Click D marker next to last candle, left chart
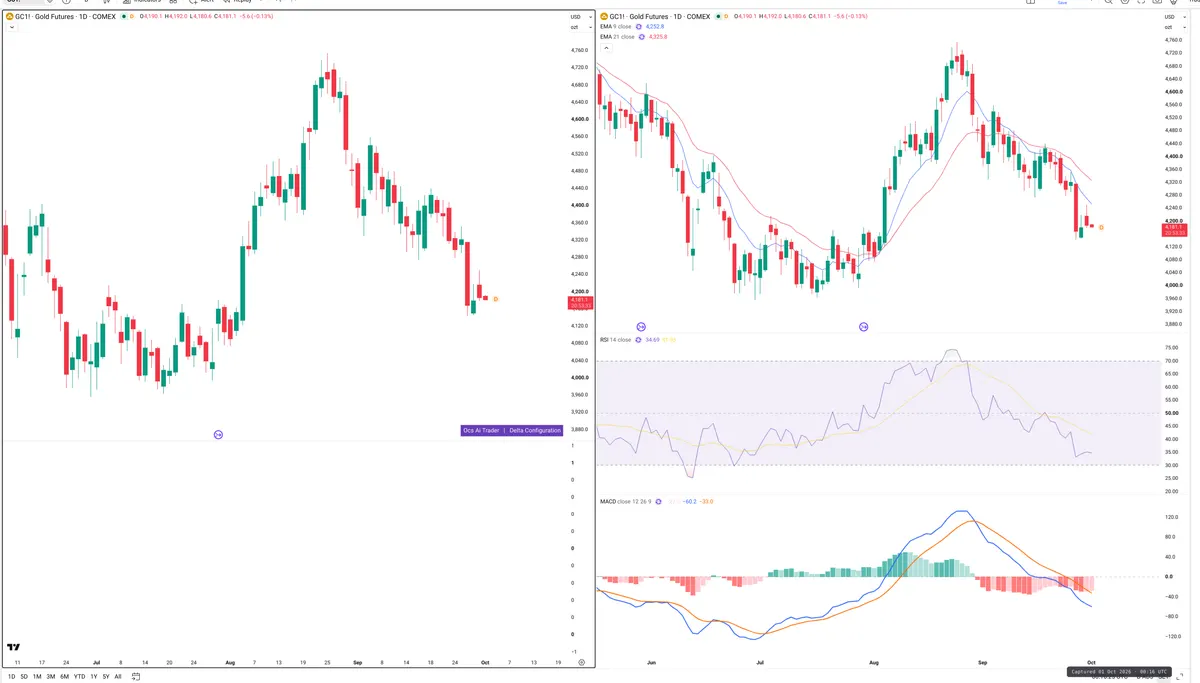 pyautogui.click(x=496, y=299)
